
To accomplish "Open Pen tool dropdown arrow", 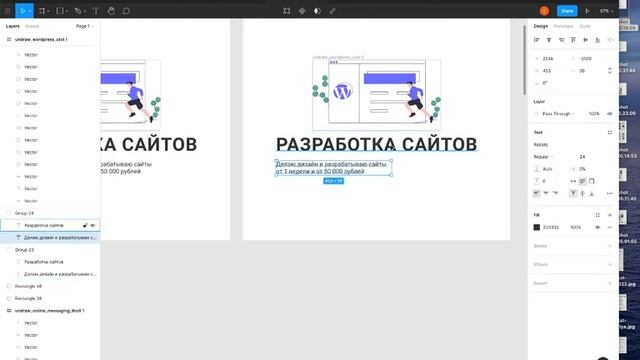I will click(x=84, y=11).
